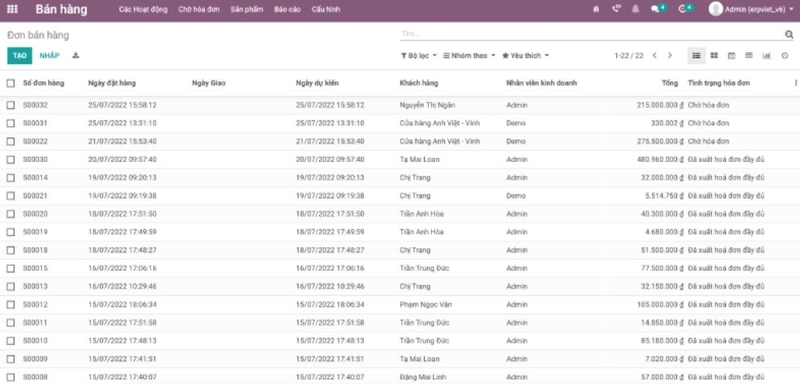Click the TẠO create button
The height and width of the screenshot is (384, 800).
pos(19,56)
